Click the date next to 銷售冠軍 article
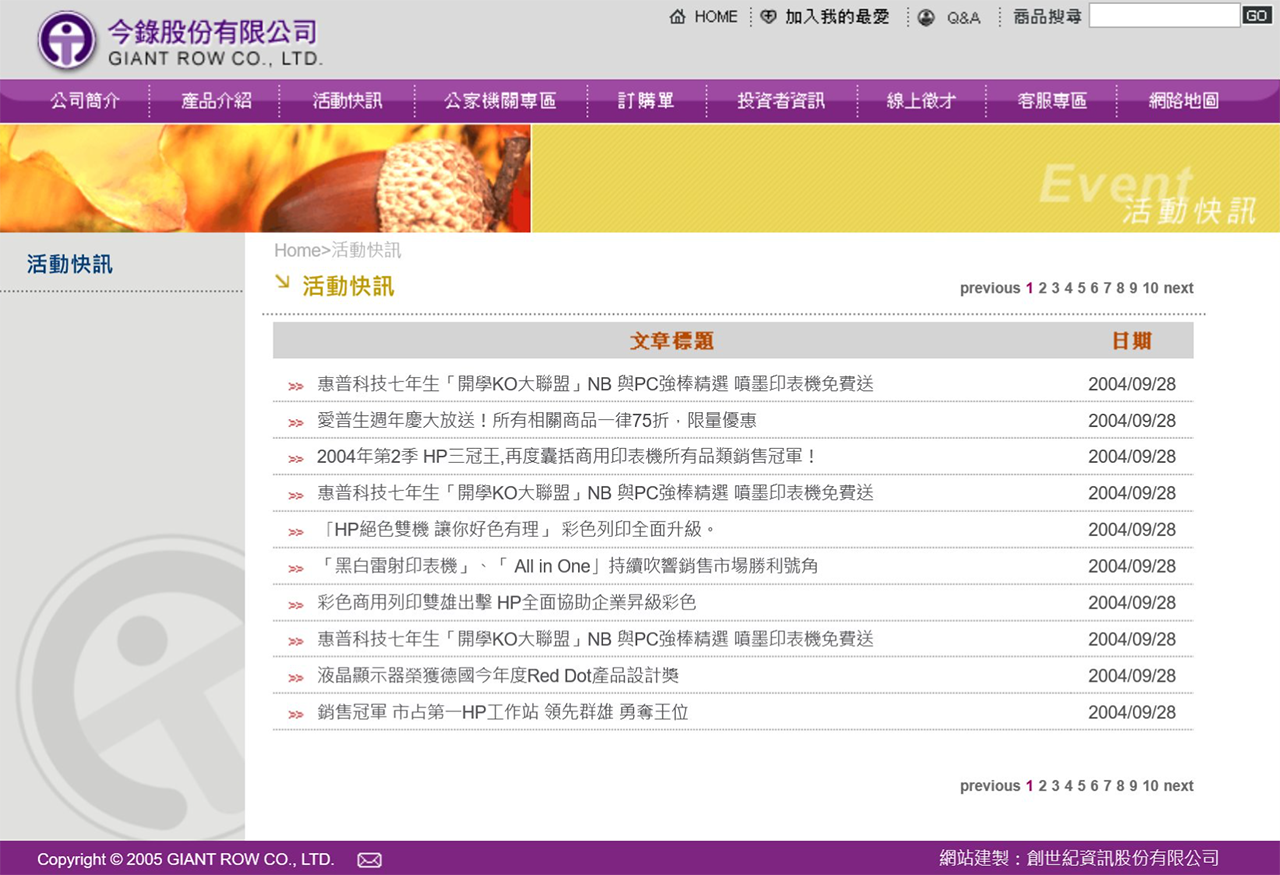The image size is (1280, 875). coord(1132,713)
